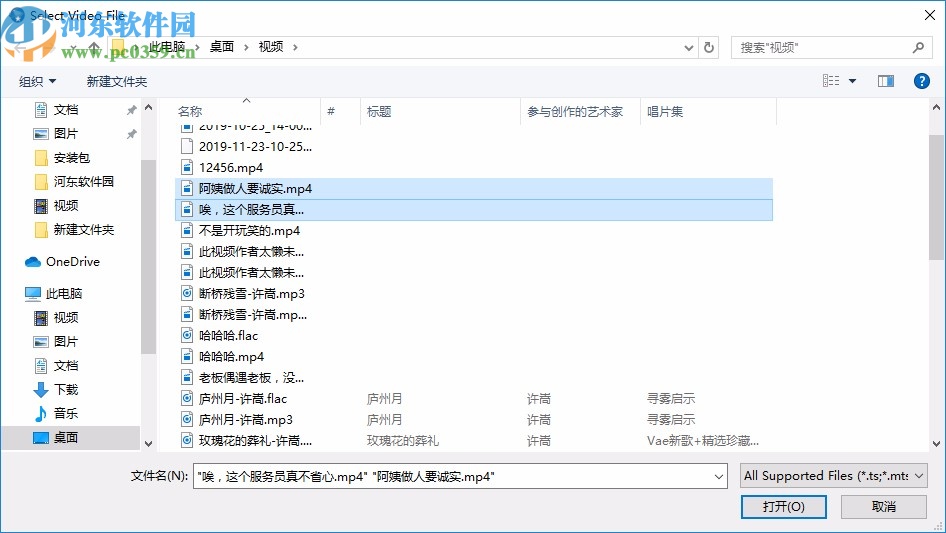
Task: Click audio icon of 断桥残雪-许嵩.mp3
Action: click(187, 294)
